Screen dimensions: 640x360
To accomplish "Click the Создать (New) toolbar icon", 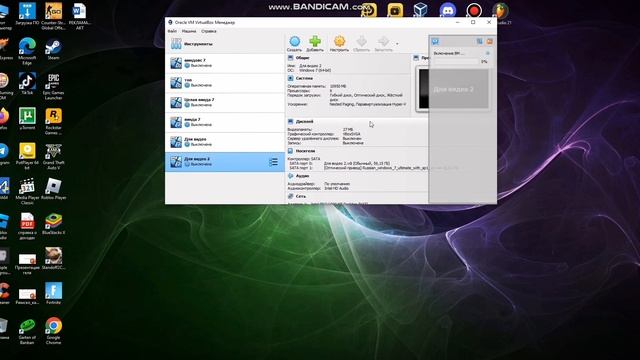I will (294, 42).
